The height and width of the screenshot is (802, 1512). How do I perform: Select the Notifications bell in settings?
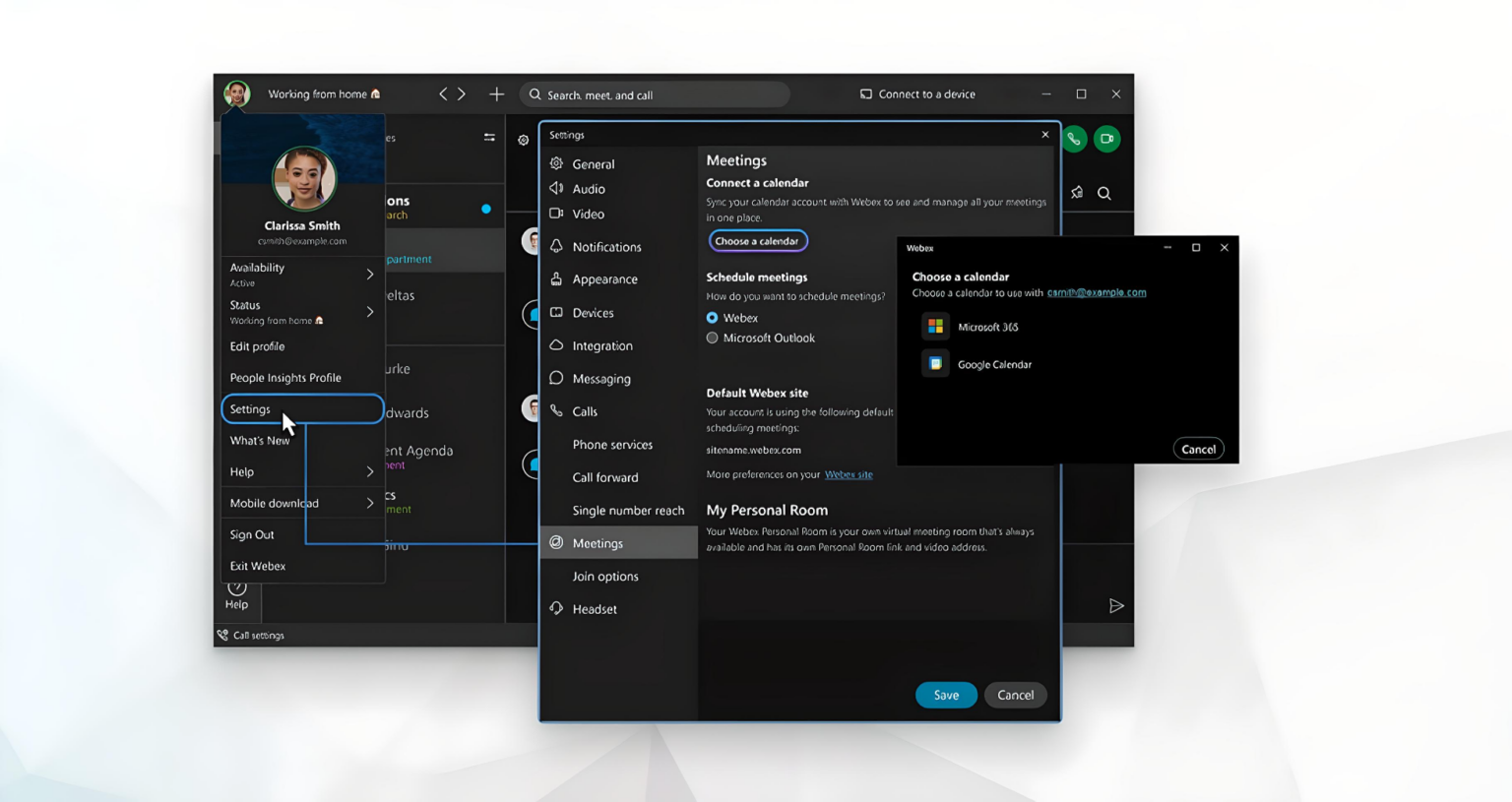(x=605, y=246)
